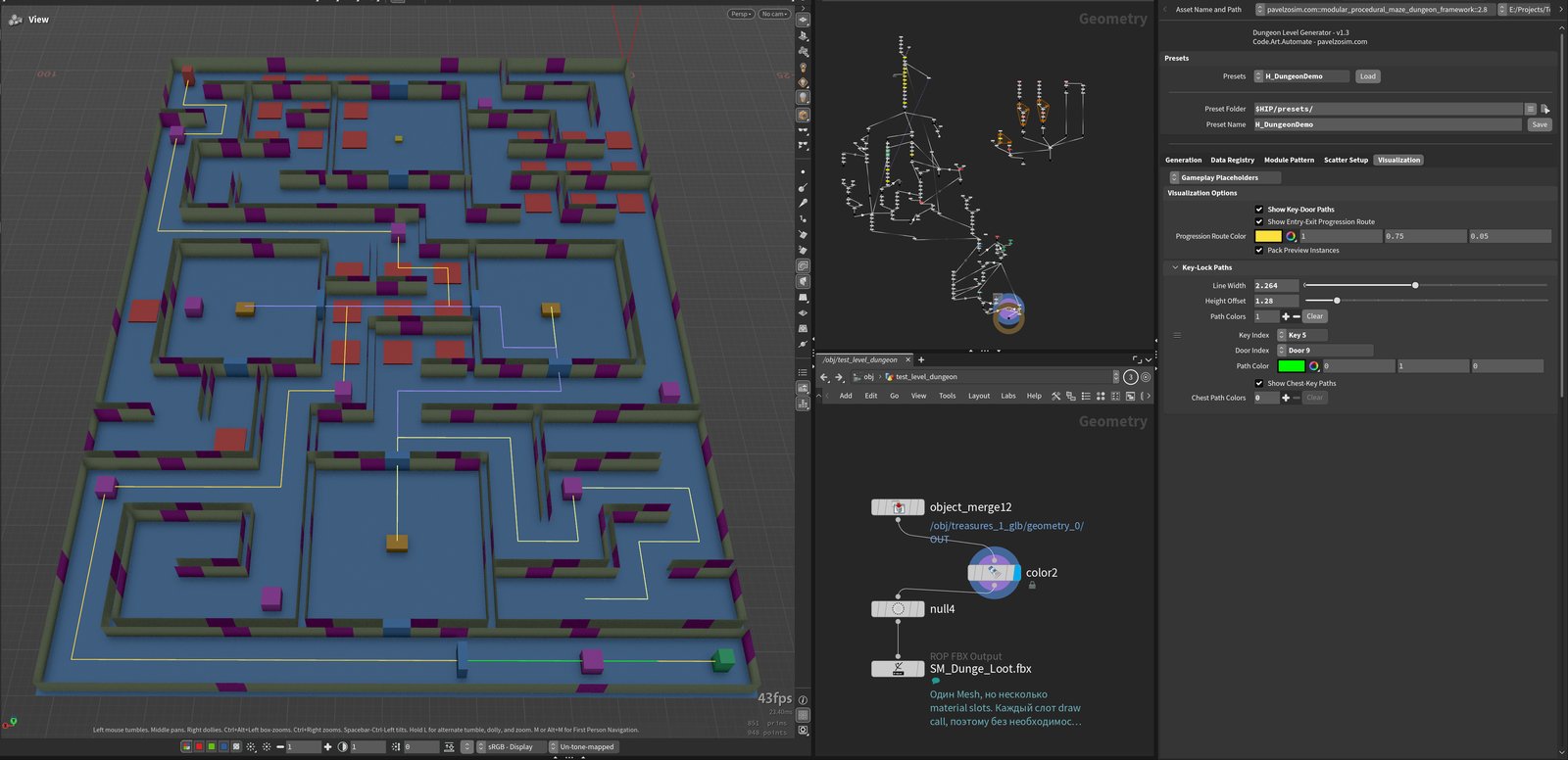
Task: Add a Path Colors entry with plus
Action: pyautogui.click(x=1286, y=316)
